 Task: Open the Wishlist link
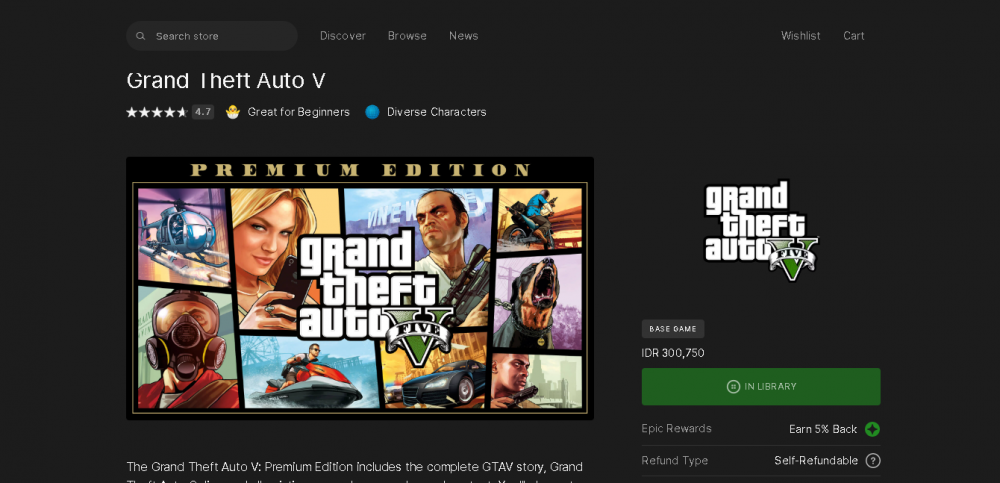coord(801,36)
